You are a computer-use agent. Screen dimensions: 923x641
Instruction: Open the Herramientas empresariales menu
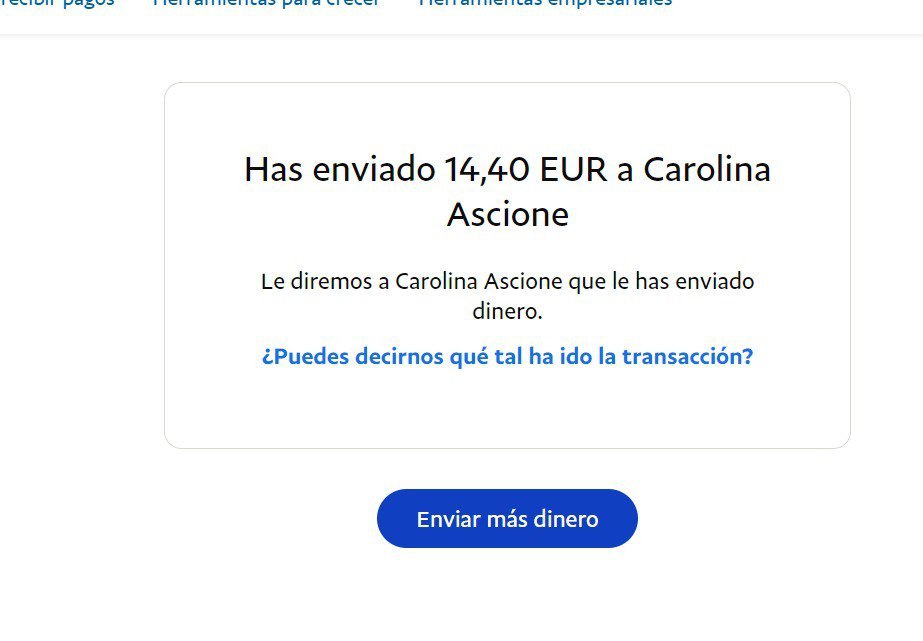[545, 3]
